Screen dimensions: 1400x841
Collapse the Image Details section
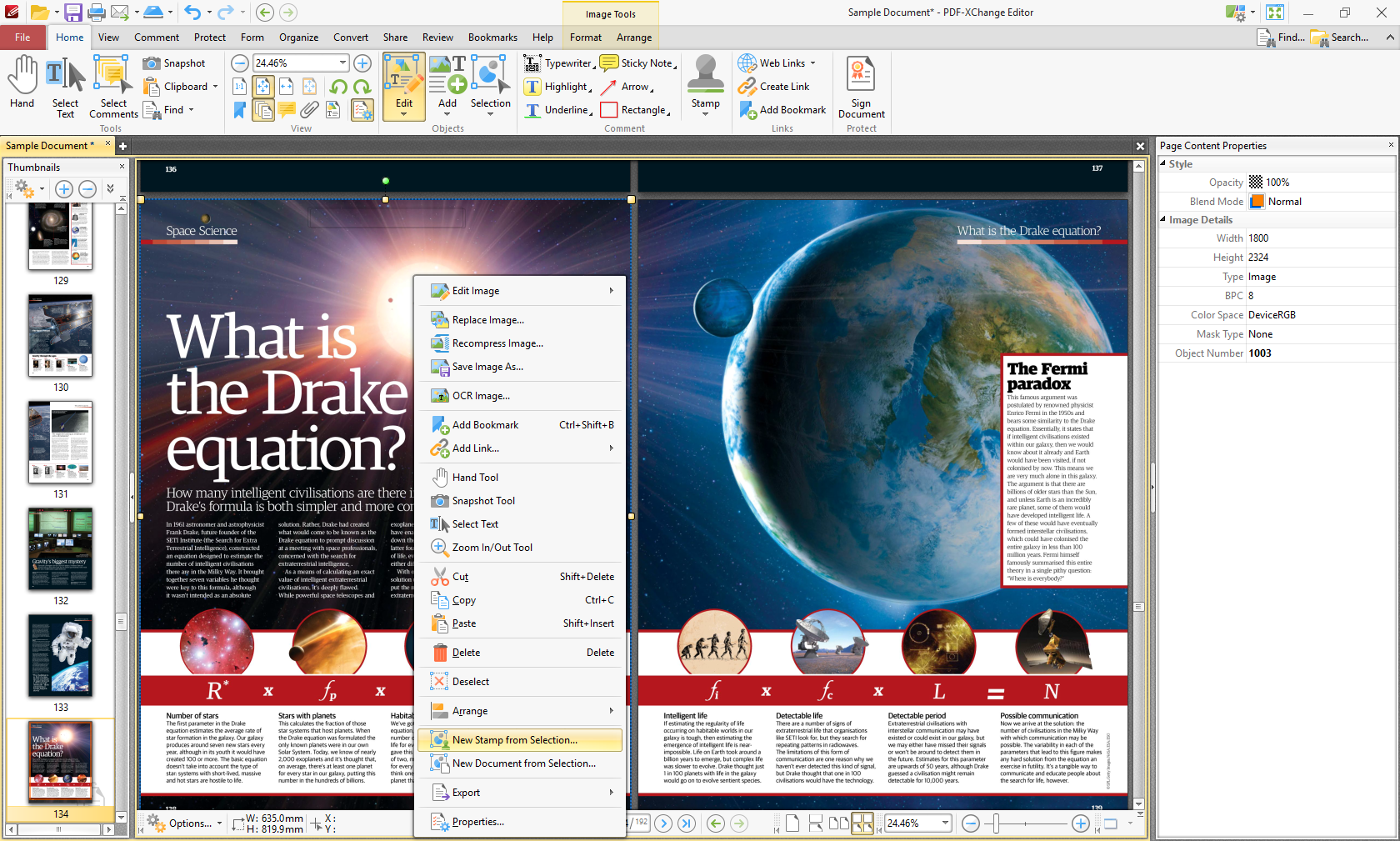[1163, 219]
